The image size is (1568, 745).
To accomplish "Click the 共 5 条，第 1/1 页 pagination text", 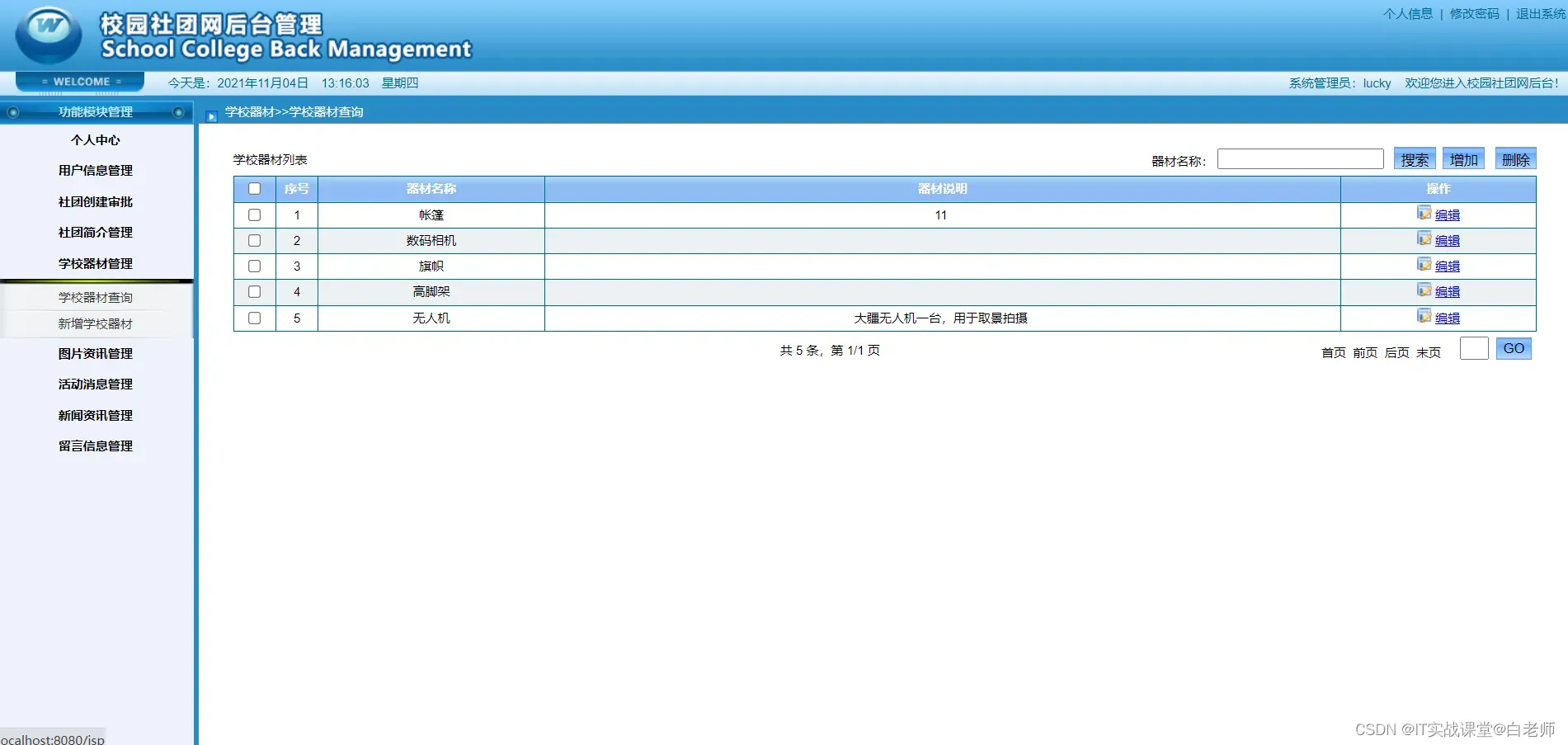I will [830, 351].
